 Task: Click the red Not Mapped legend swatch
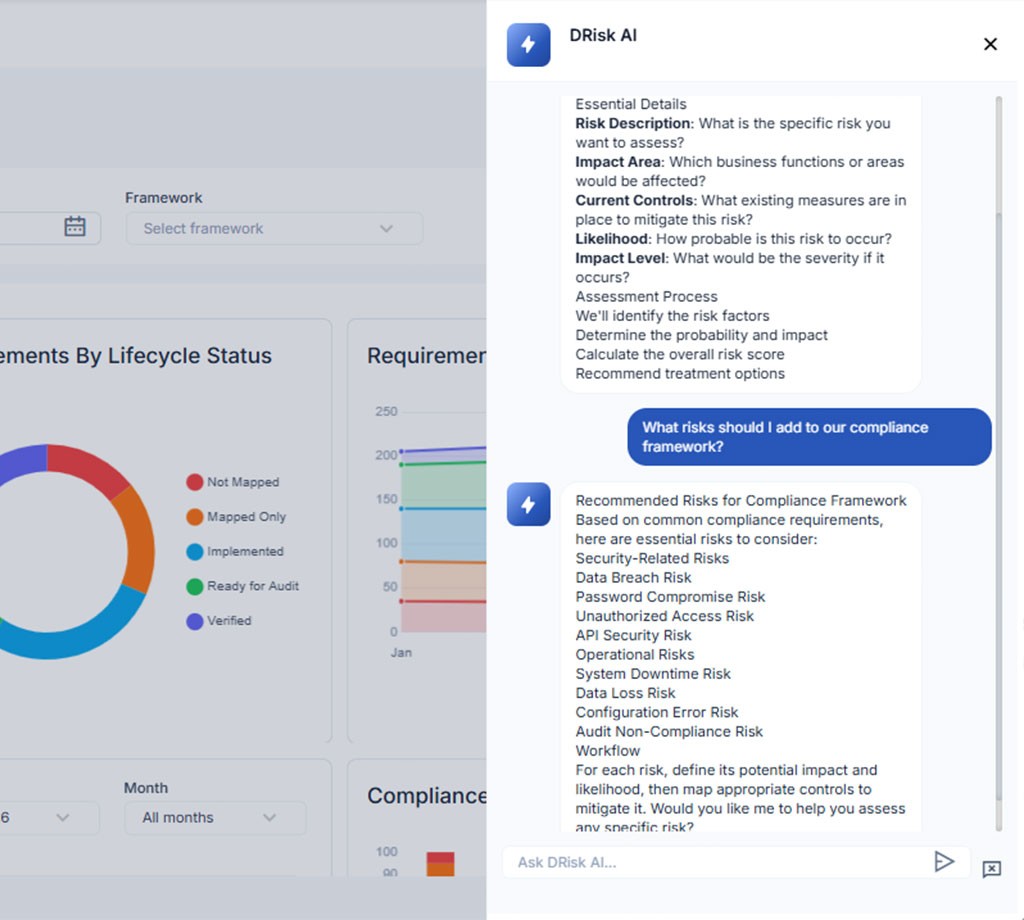point(195,482)
